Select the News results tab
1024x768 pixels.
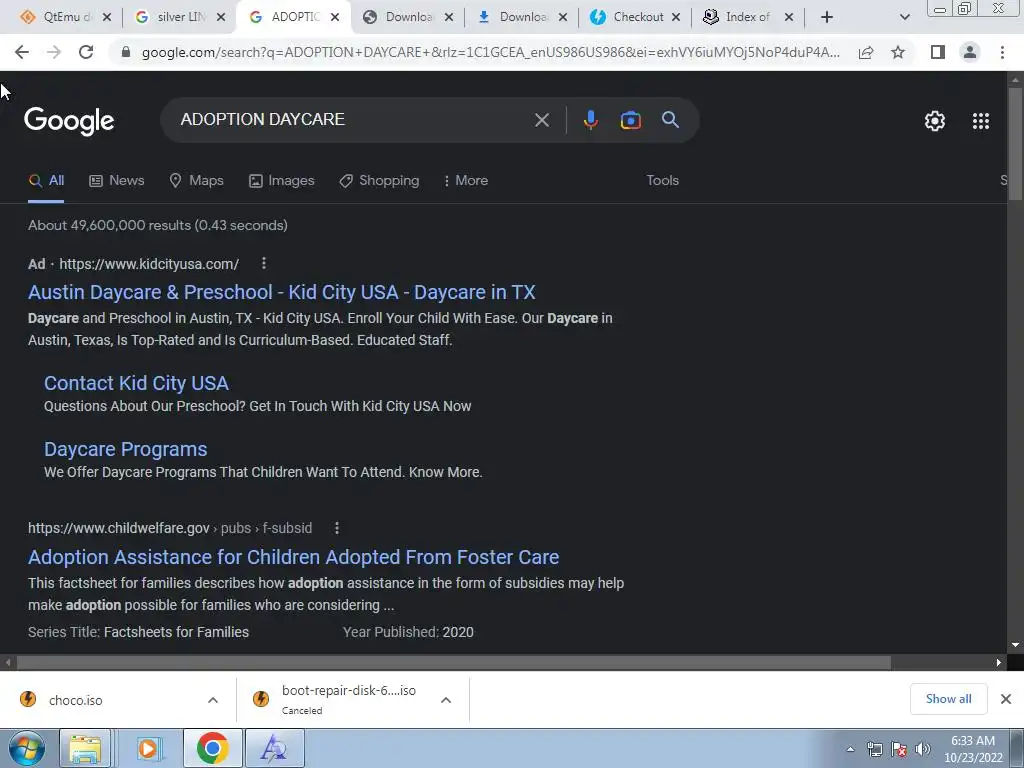click(117, 181)
